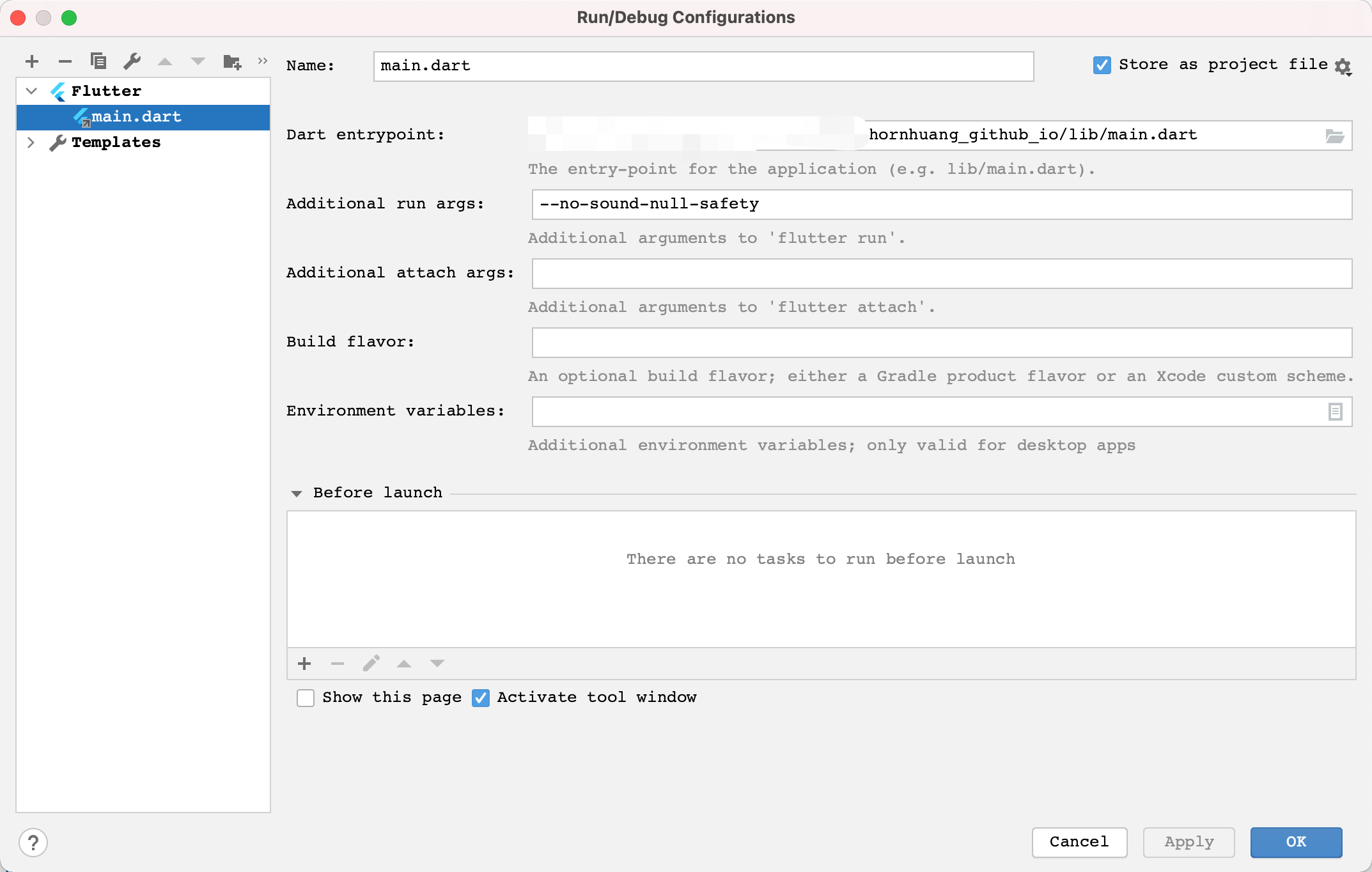Screen dimensions: 1372x872
Task: Open help with question mark button
Action: [33, 843]
